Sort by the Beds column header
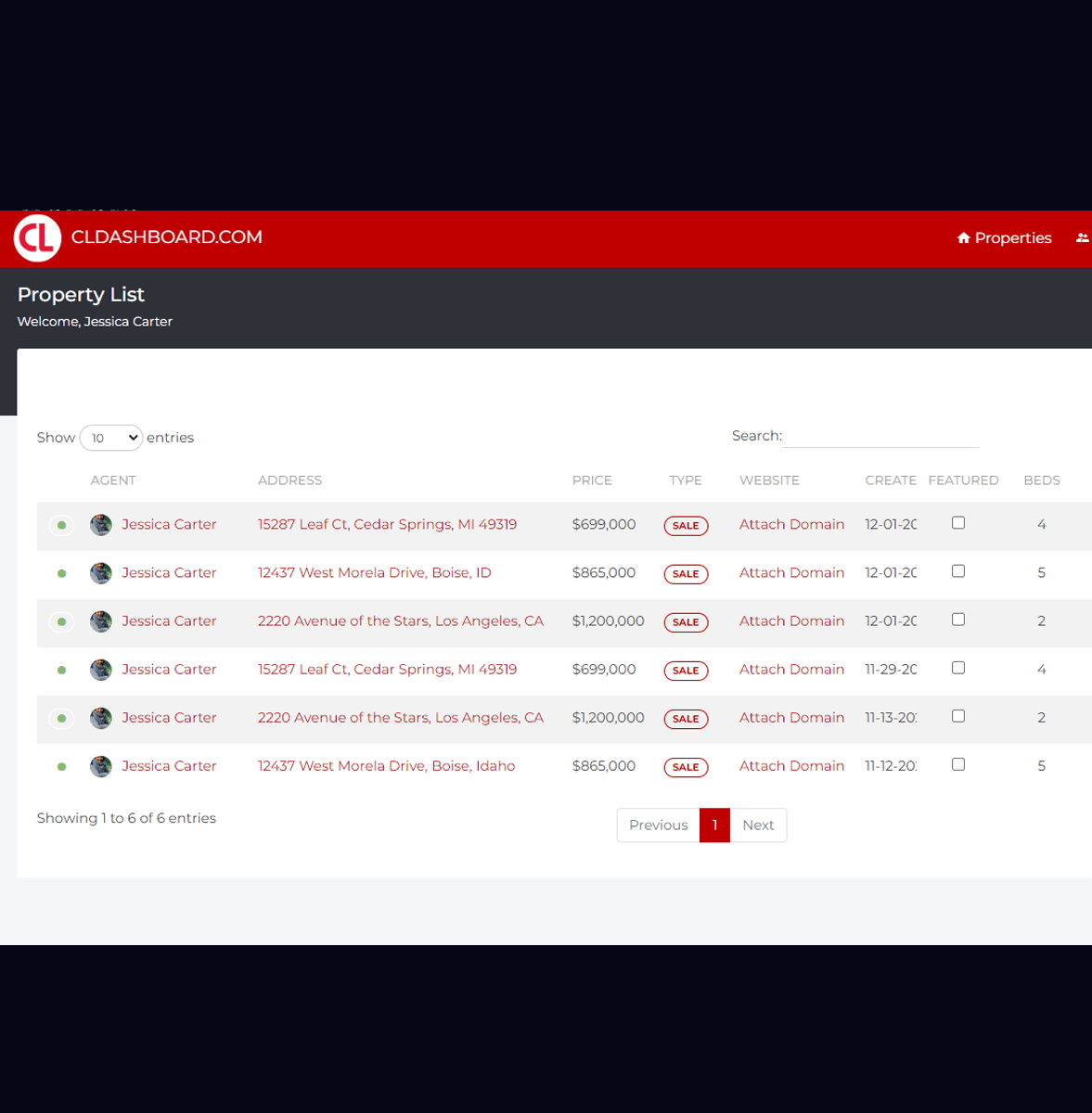Viewport: 1092px width, 1113px height. (x=1042, y=480)
